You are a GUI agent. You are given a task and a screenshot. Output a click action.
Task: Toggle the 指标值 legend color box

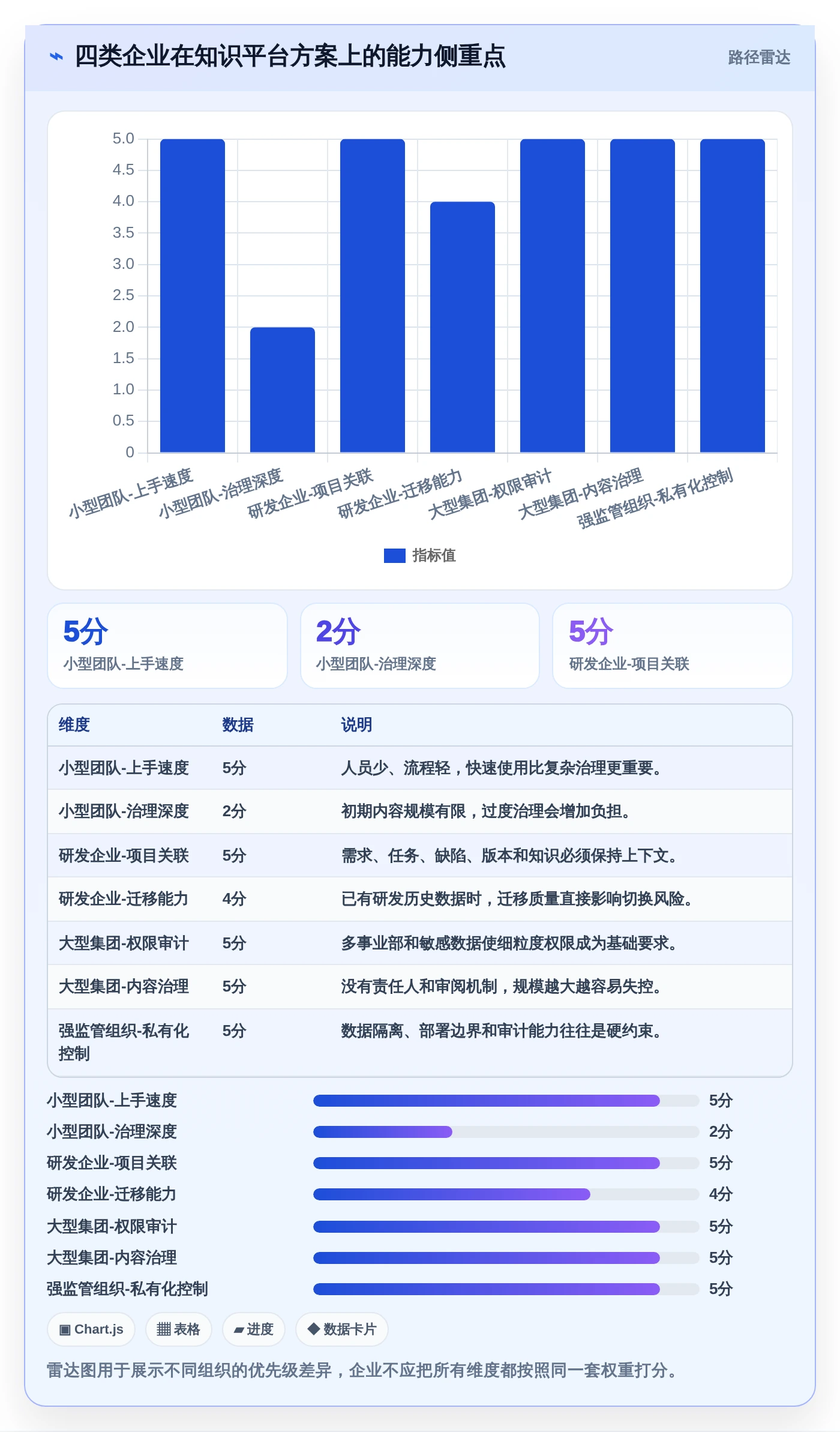click(394, 556)
